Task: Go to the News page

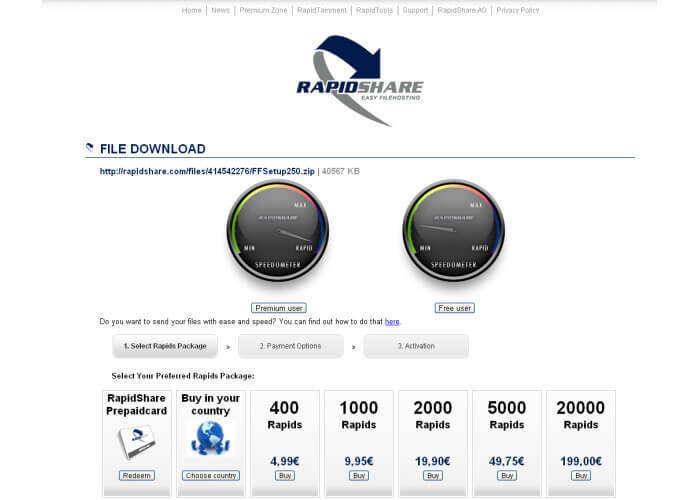Action: (221, 10)
